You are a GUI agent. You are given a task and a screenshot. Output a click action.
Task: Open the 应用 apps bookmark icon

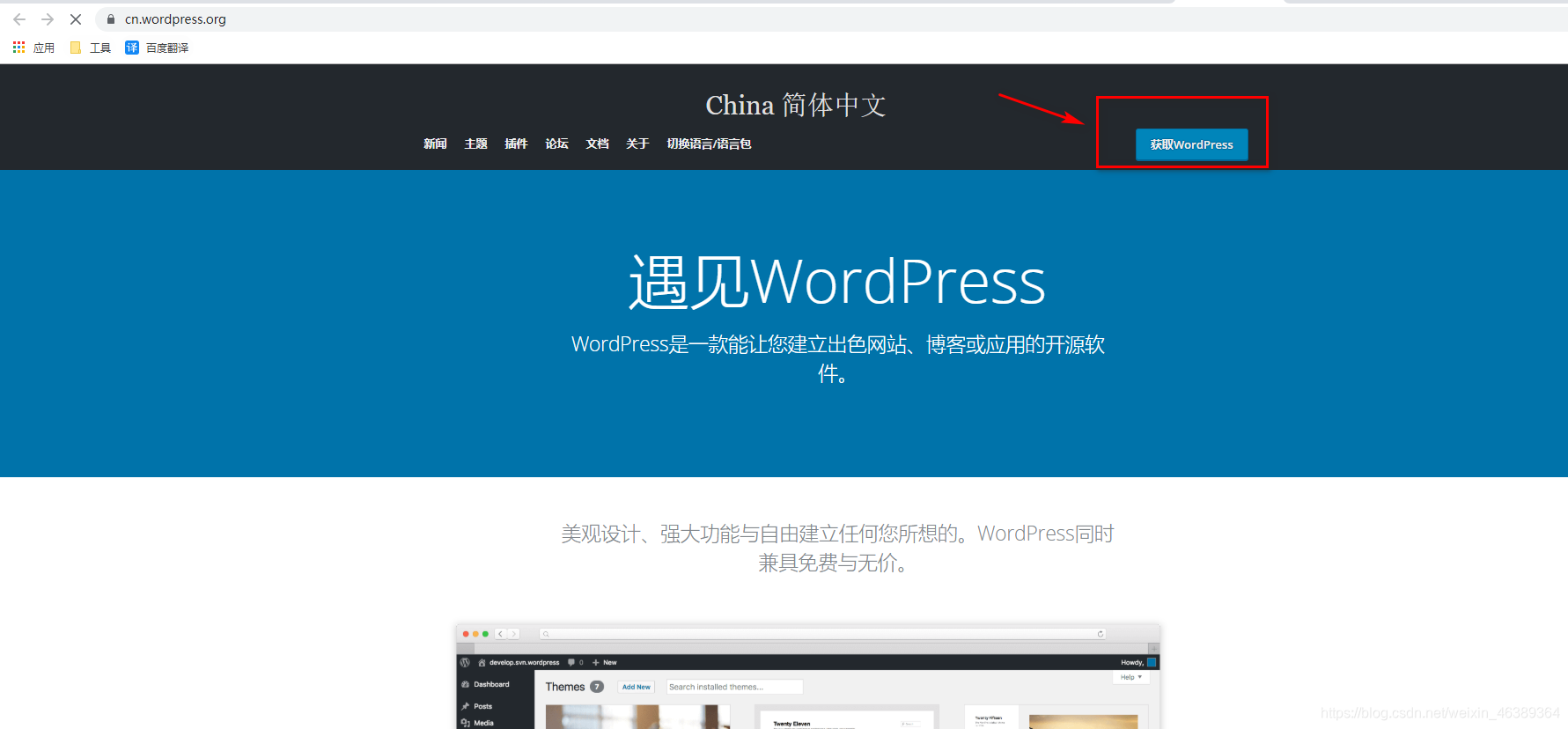[x=18, y=48]
